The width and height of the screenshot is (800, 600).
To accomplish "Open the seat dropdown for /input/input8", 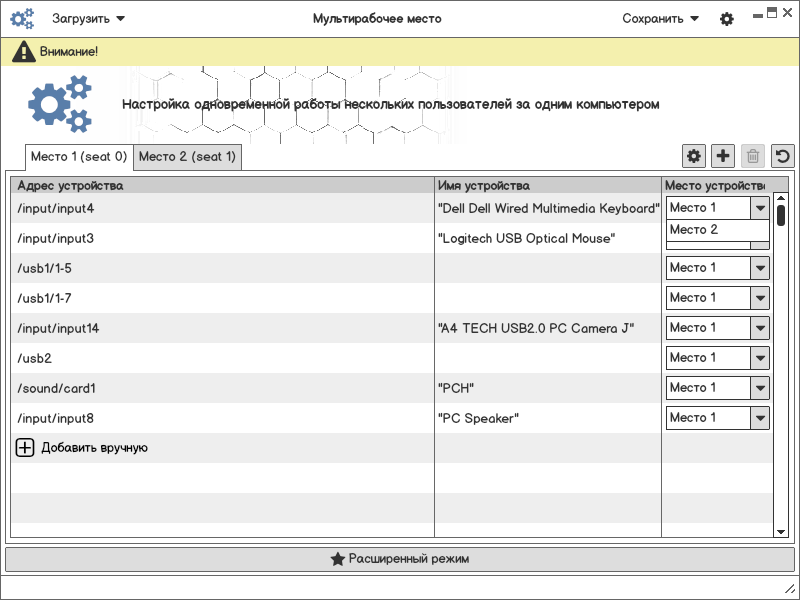I will pos(717,418).
